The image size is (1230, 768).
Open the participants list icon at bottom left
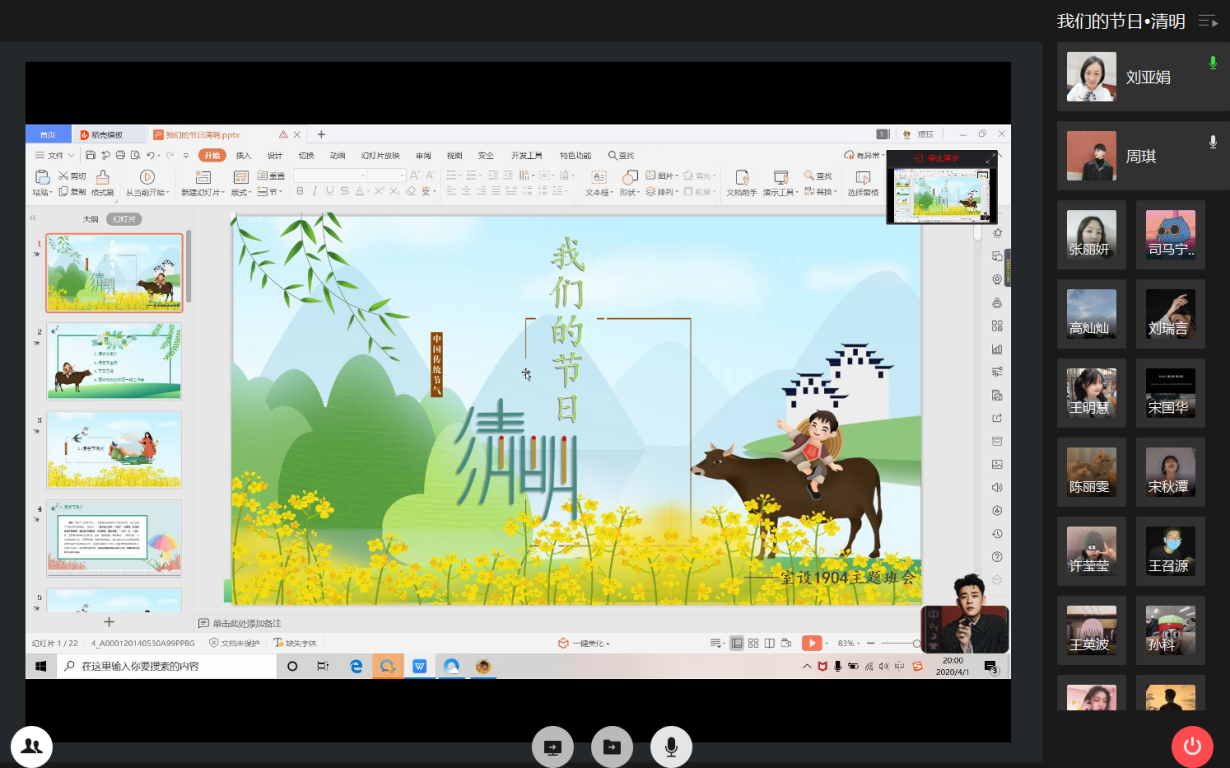pos(32,746)
